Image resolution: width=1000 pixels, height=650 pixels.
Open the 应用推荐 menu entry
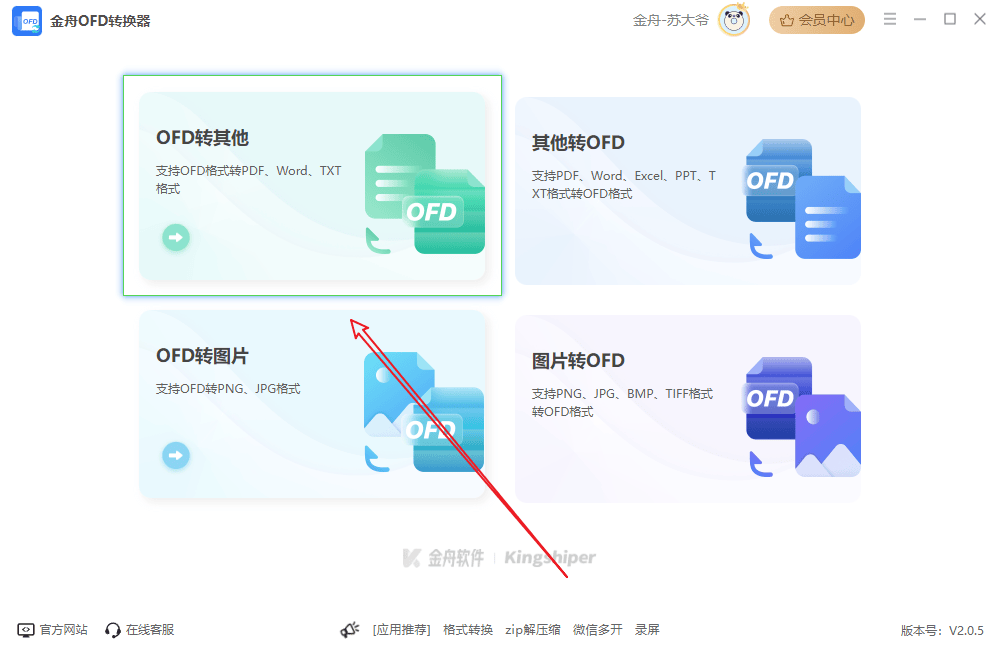404,629
